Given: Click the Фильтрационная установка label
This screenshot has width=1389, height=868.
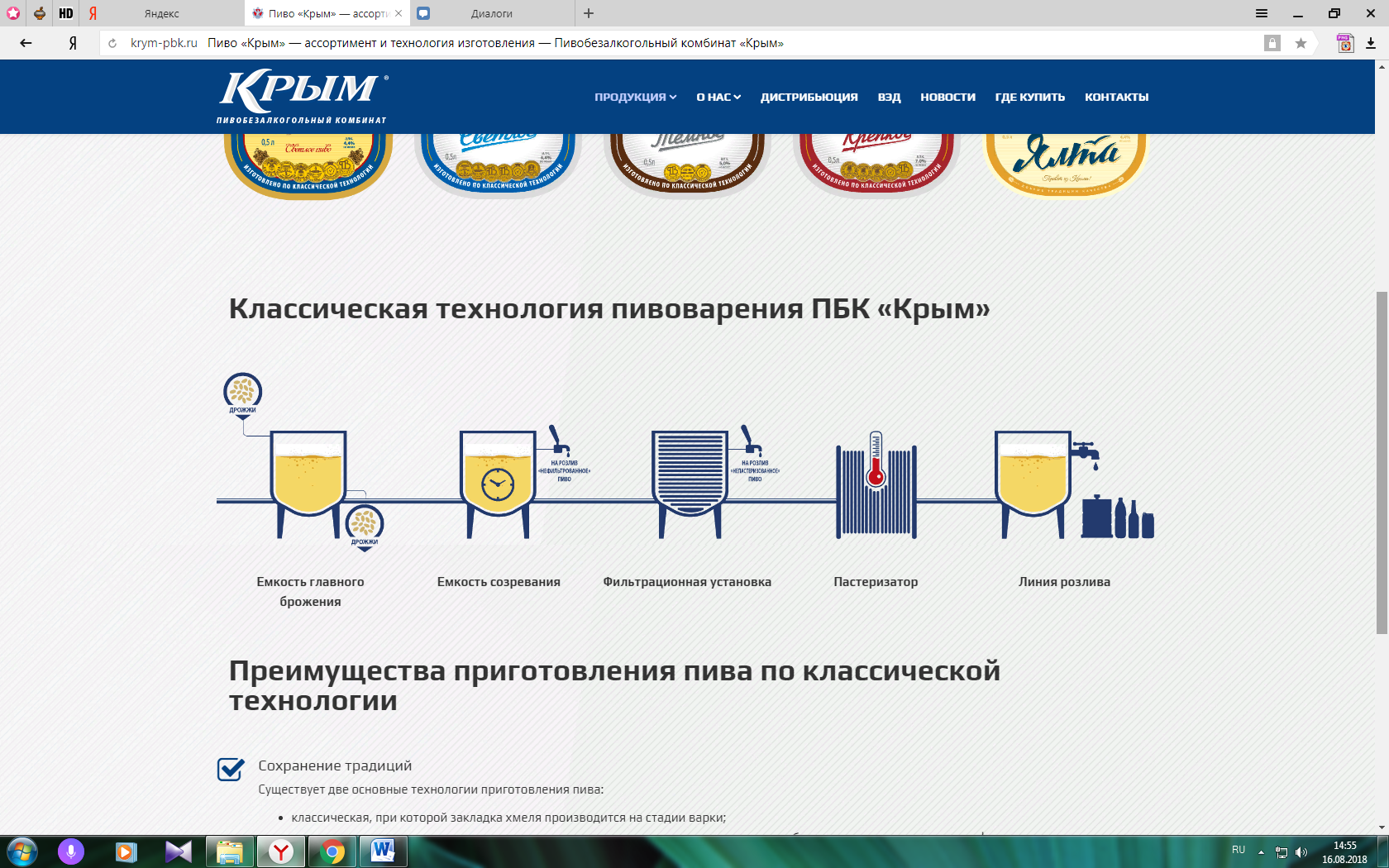Looking at the screenshot, I should pyautogui.click(x=687, y=582).
